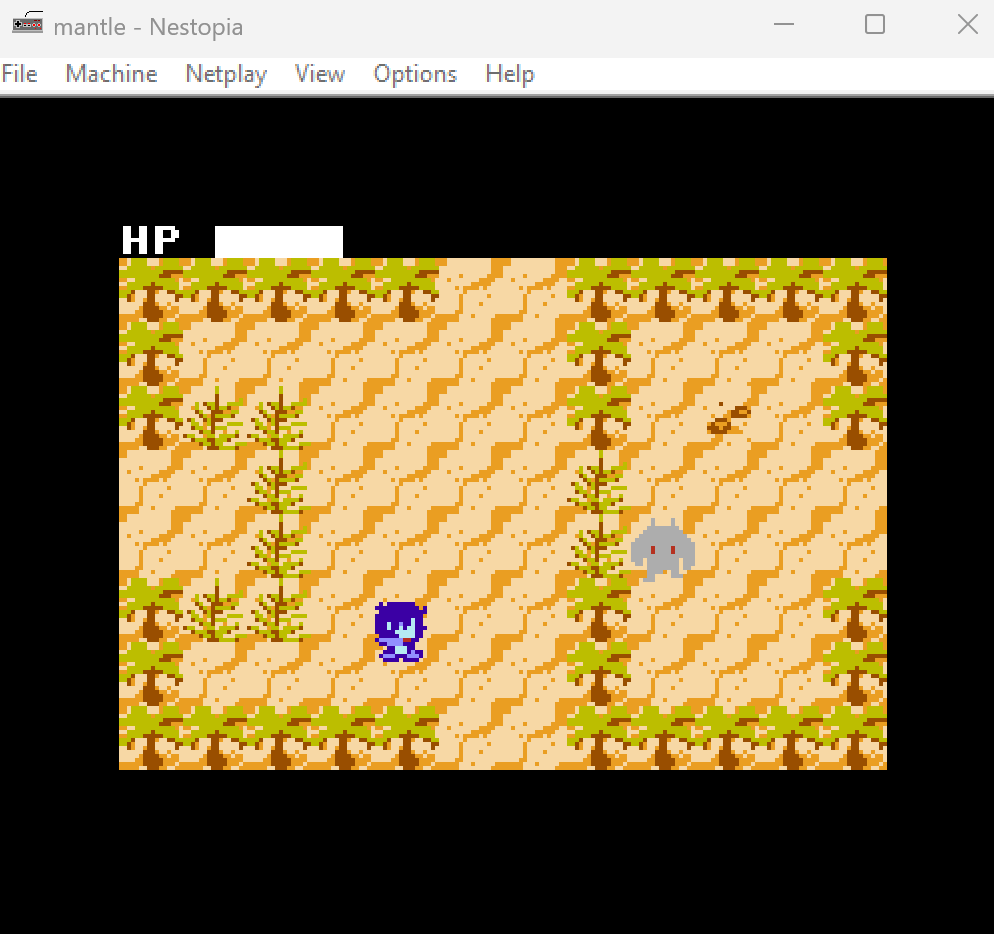Close the Nestopia window
The height and width of the screenshot is (934, 994).
(x=967, y=25)
